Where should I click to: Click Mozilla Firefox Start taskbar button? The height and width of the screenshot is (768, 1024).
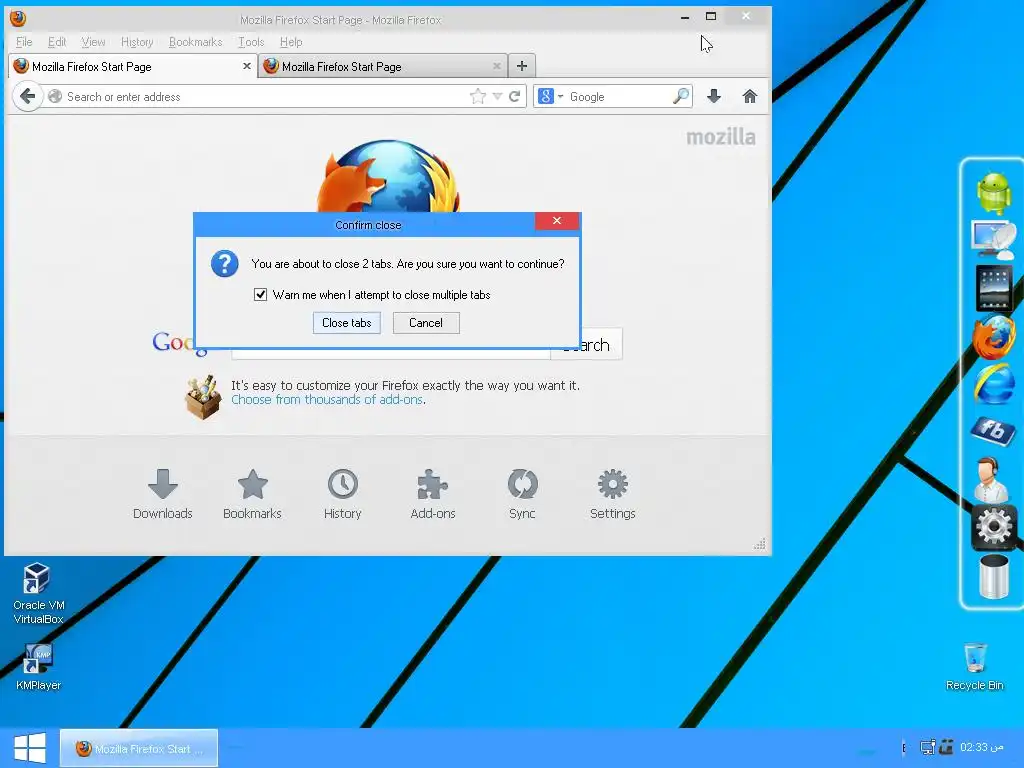point(139,748)
